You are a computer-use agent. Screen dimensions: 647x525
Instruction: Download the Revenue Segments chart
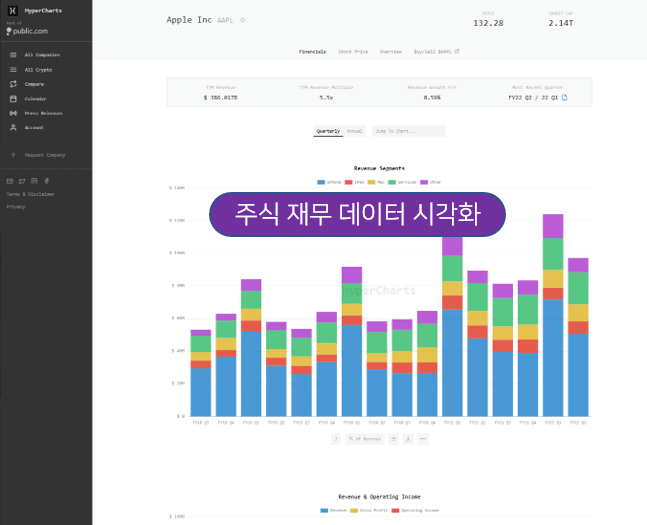[x=408, y=439]
